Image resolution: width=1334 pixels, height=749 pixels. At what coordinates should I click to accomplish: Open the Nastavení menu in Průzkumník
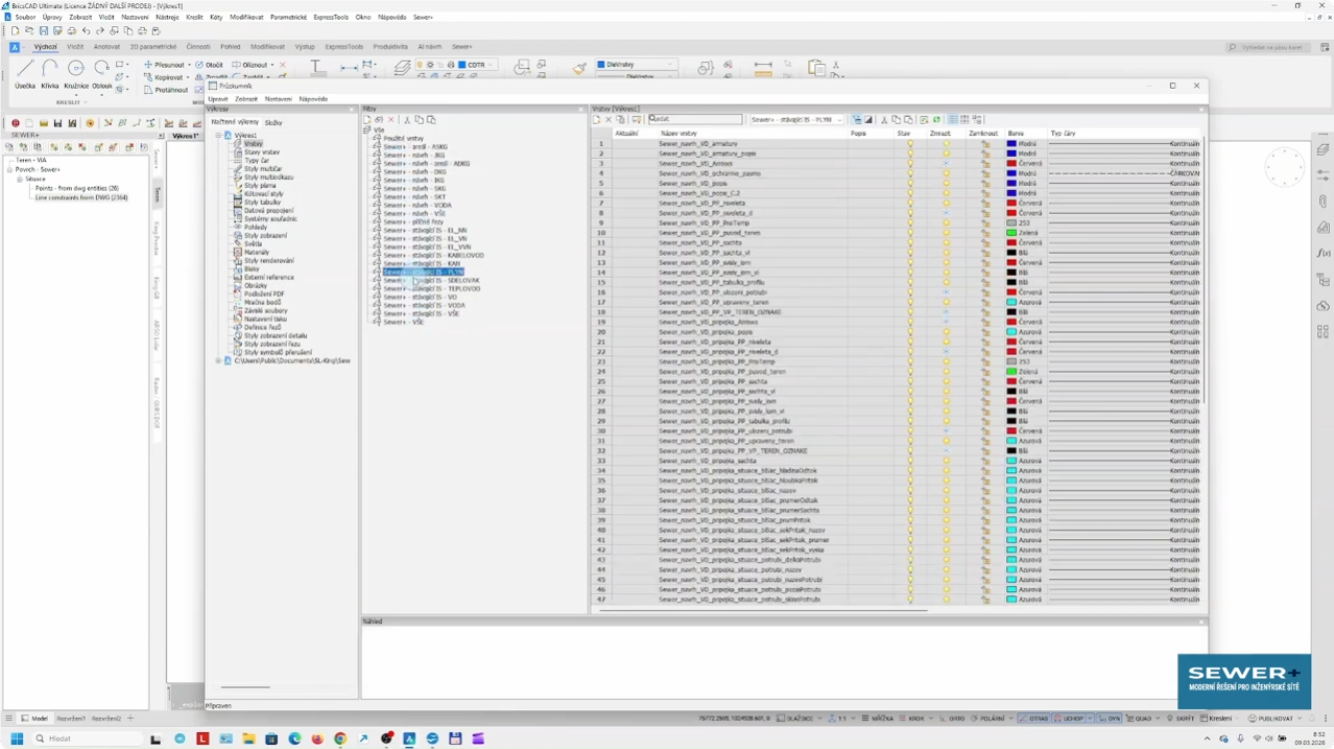tap(278, 99)
